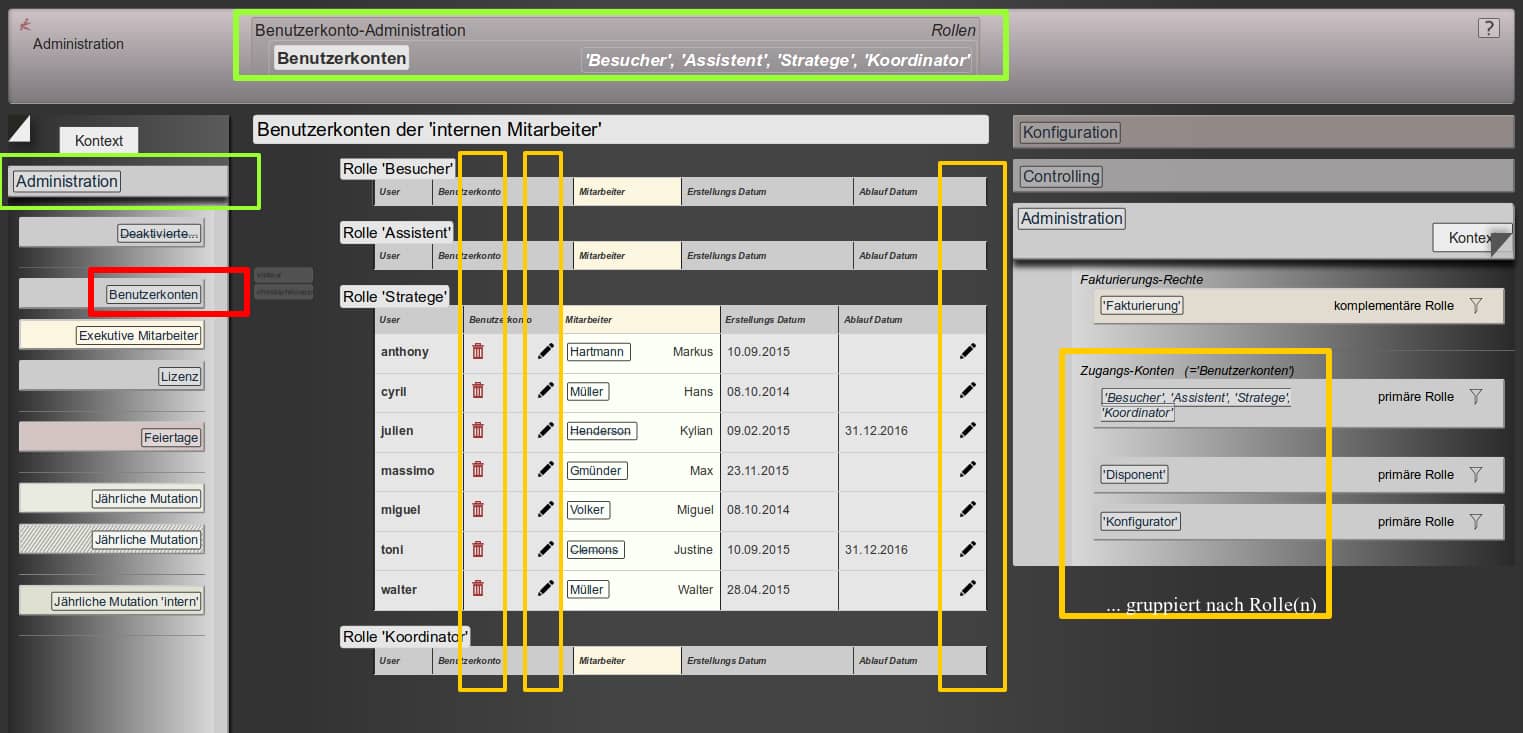Screen dimensions: 1523x733
Task: Select Benutzerkonten in the left sidebar
Action: point(154,295)
